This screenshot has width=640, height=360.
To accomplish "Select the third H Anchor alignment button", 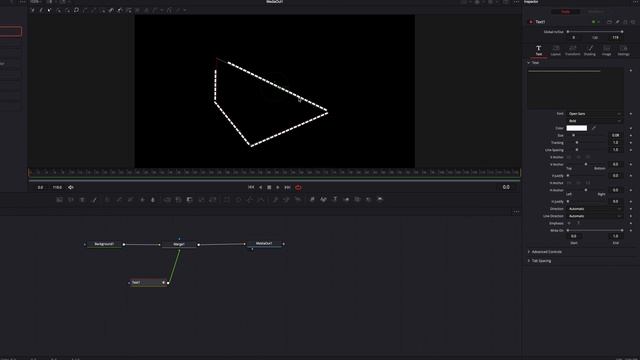I will coord(588,183).
